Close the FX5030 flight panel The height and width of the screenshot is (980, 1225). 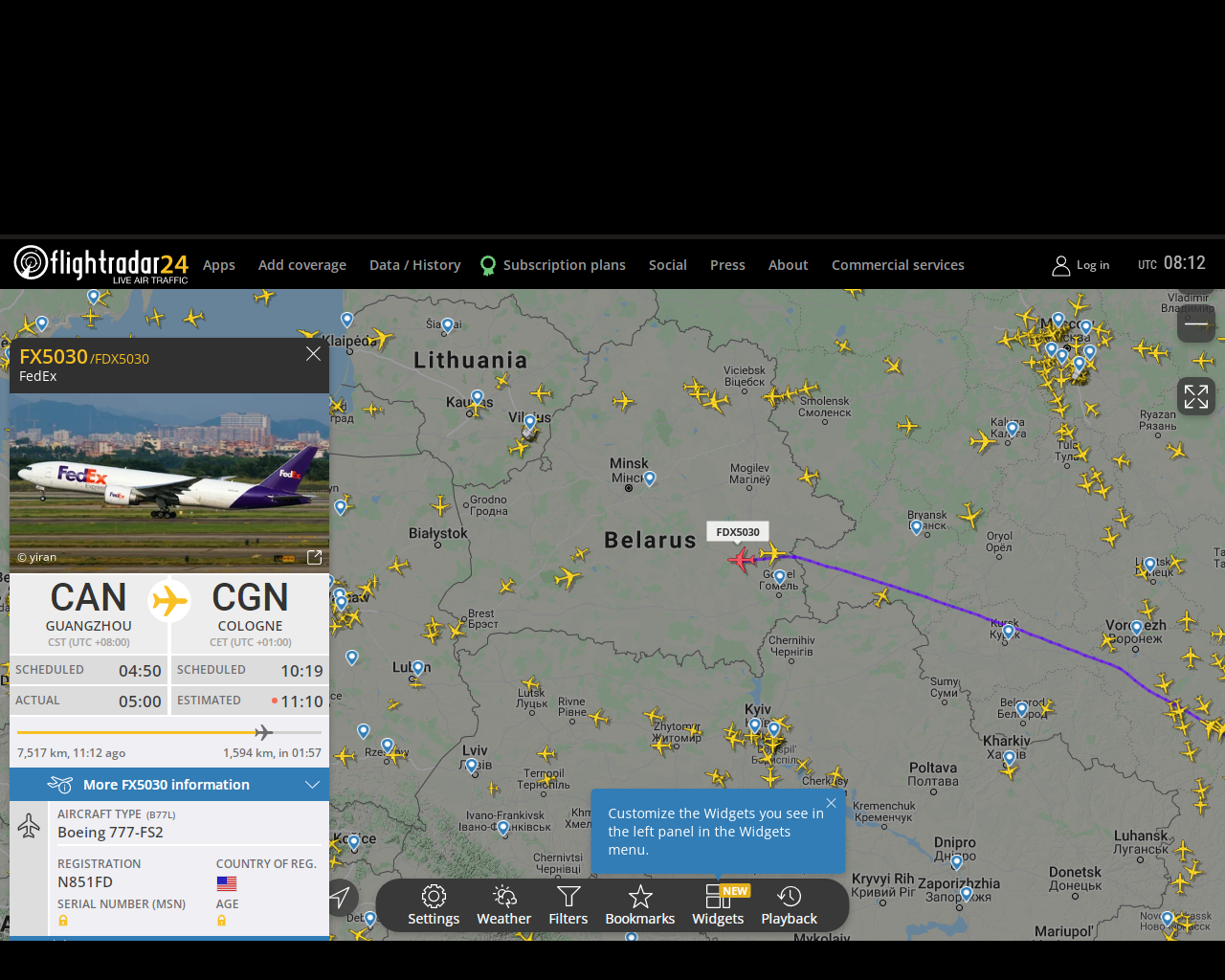coord(313,354)
